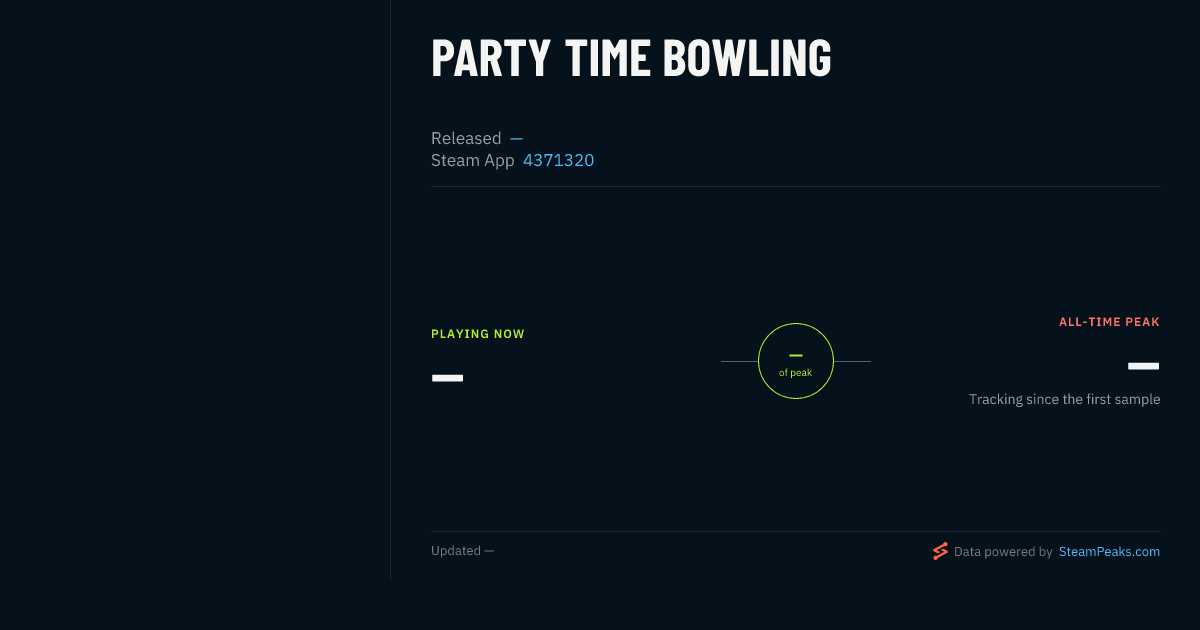Image resolution: width=1200 pixels, height=630 pixels.
Task: Click Tracking since the first sample text
Action: (1064, 399)
